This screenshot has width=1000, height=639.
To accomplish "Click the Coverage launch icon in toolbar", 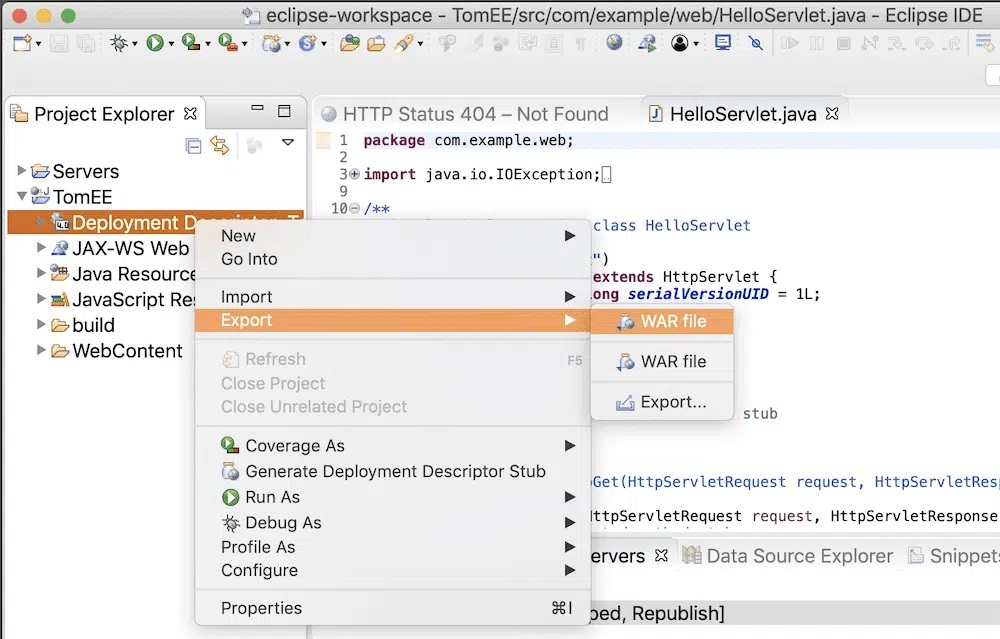I will click(x=190, y=43).
